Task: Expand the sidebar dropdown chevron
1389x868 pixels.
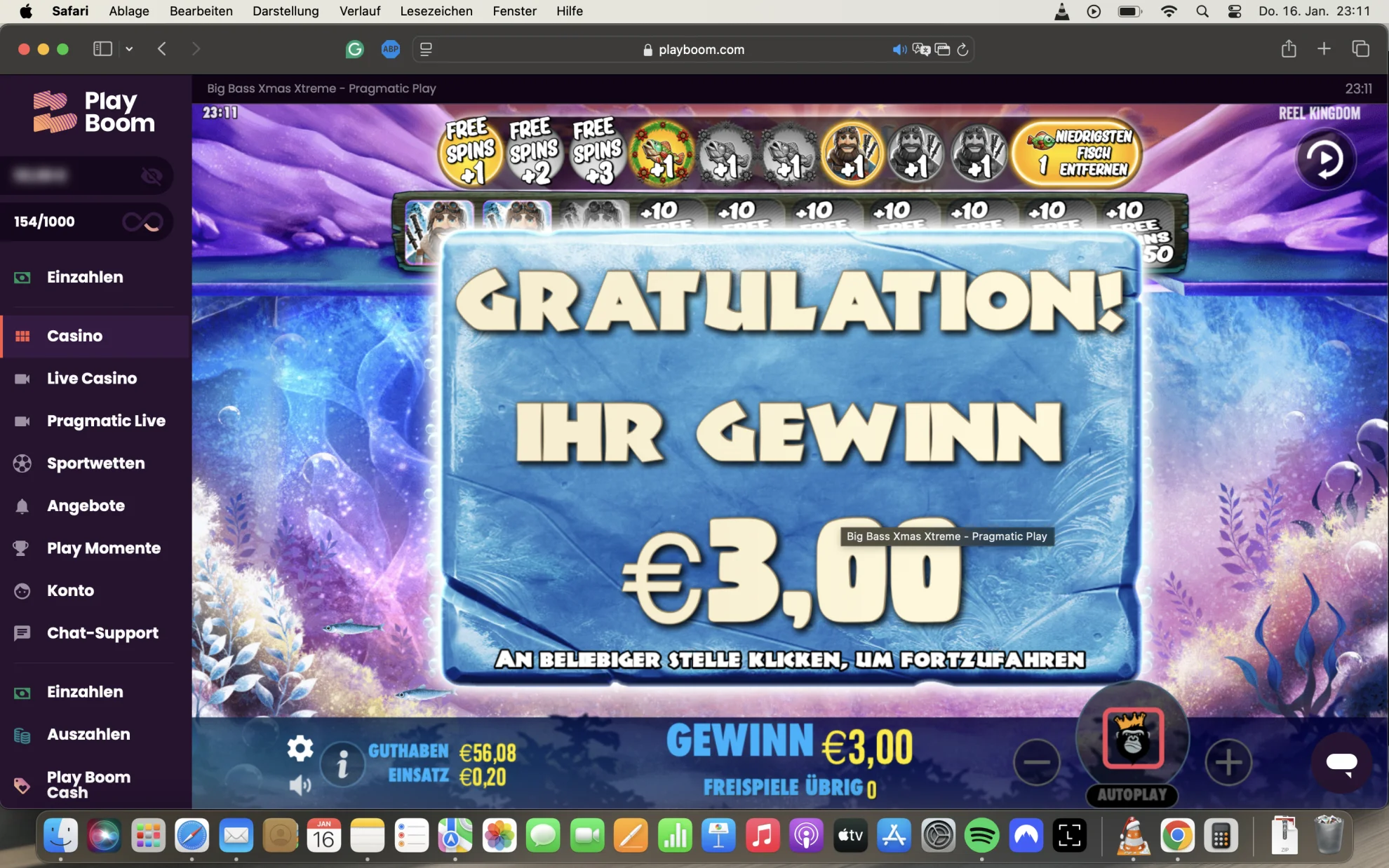Action: pyautogui.click(x=129, y=49)
